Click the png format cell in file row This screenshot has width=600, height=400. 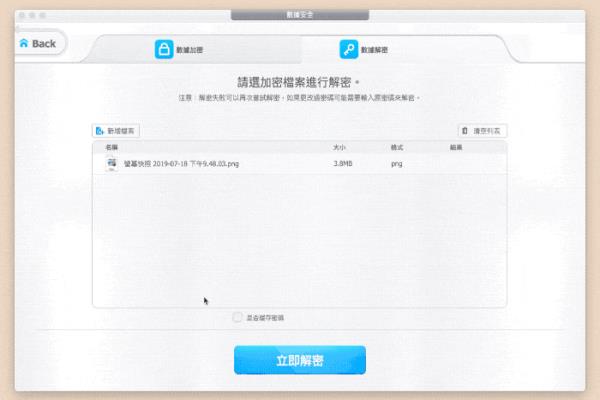[397, 162]
